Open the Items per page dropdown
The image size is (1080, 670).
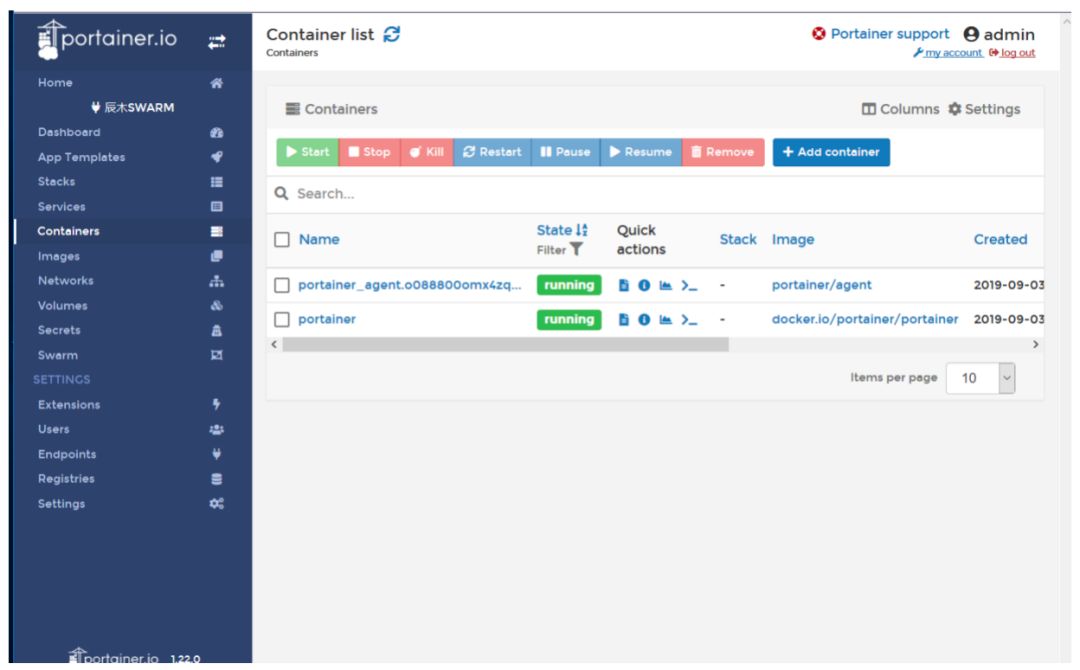(x=980, y=378)
